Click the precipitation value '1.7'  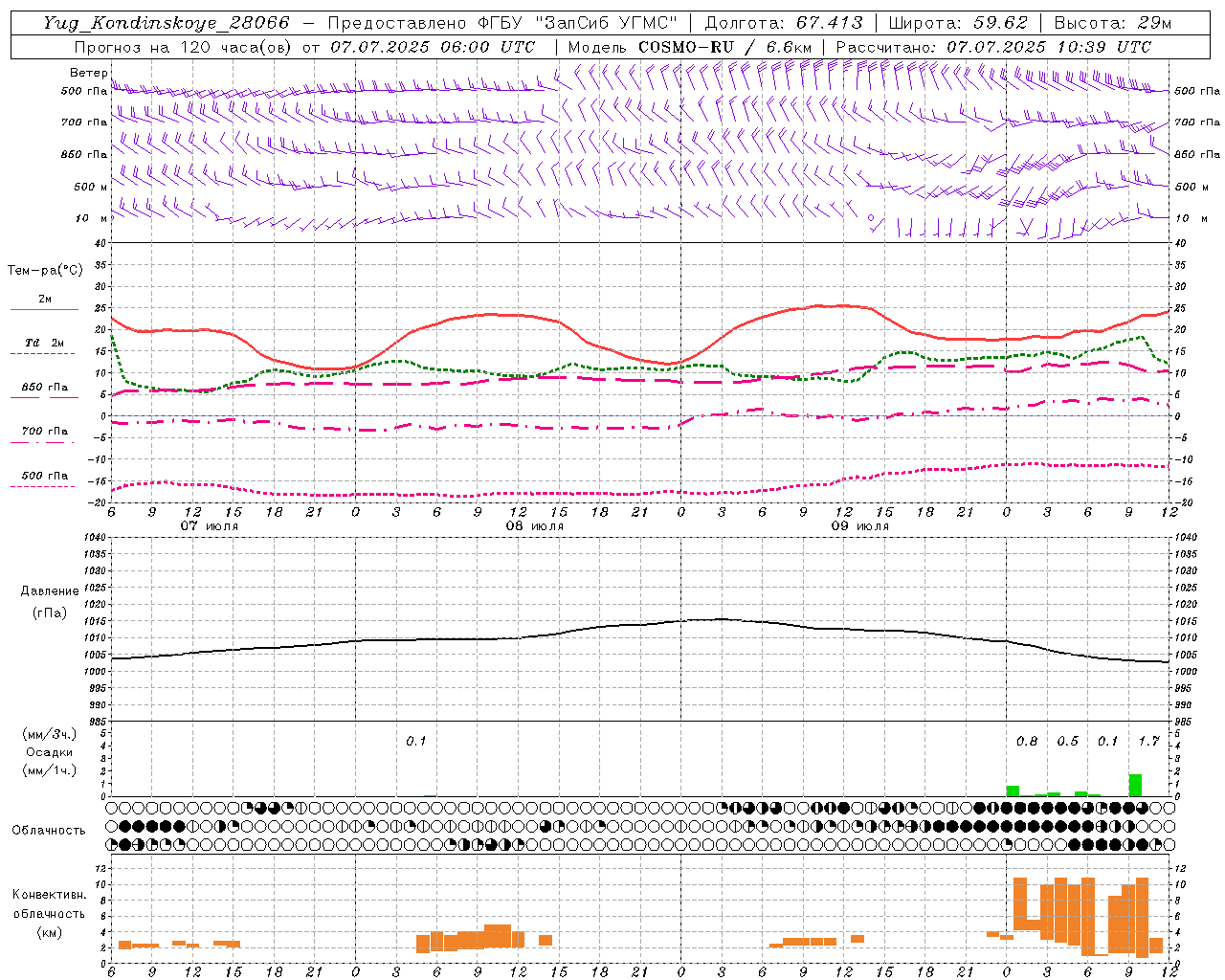pyautogui.click(x=1148, y=742)
